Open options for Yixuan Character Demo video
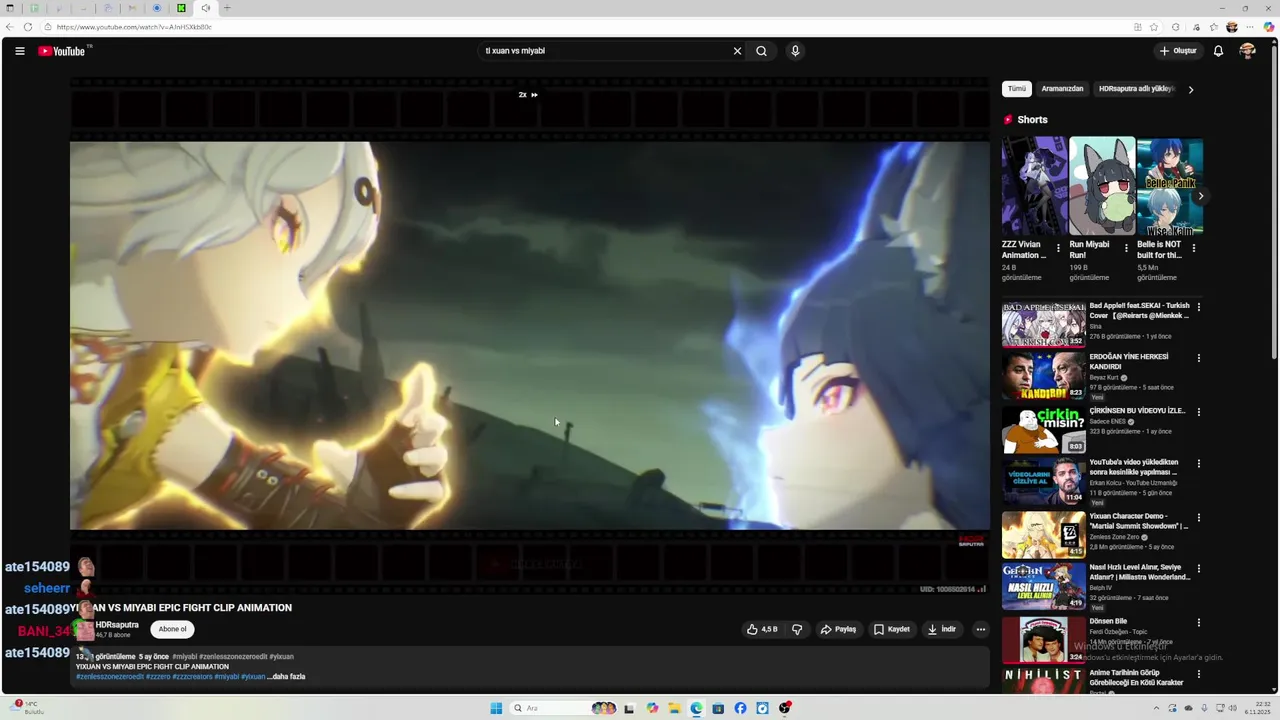The image size is (1280, 720). (1199, 517)
